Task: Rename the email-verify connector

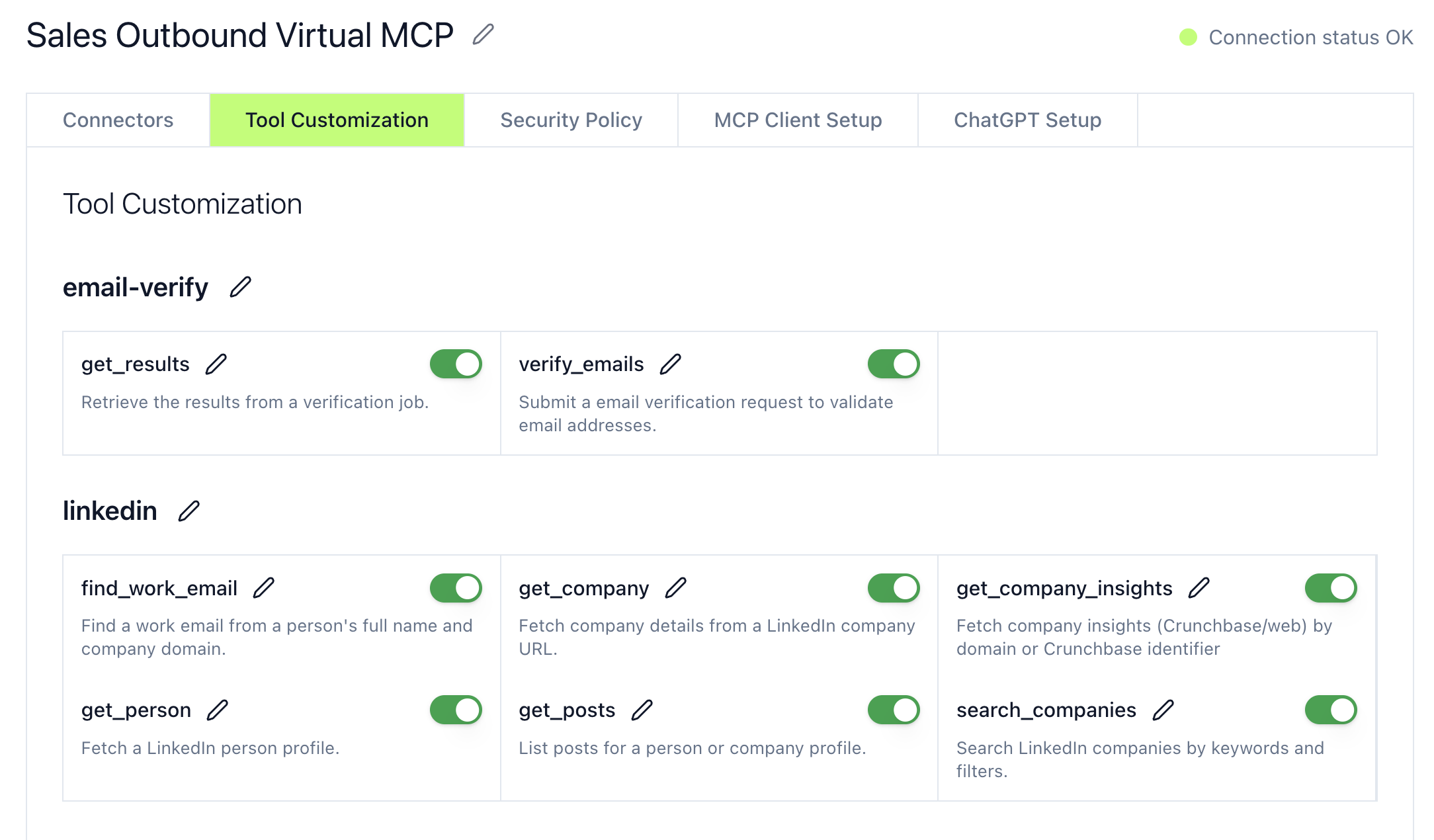Action: (x=241, y=286)
